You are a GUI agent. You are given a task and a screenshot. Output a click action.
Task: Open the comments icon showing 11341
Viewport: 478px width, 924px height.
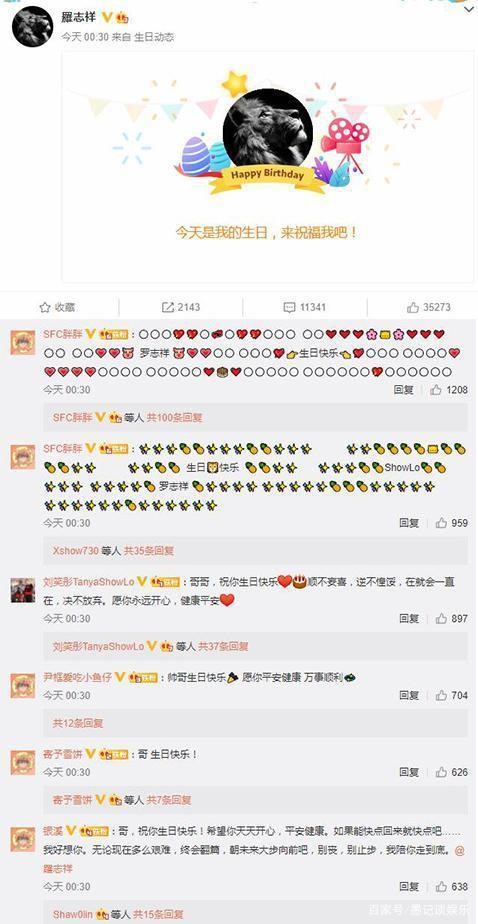(x=289, y=307)
